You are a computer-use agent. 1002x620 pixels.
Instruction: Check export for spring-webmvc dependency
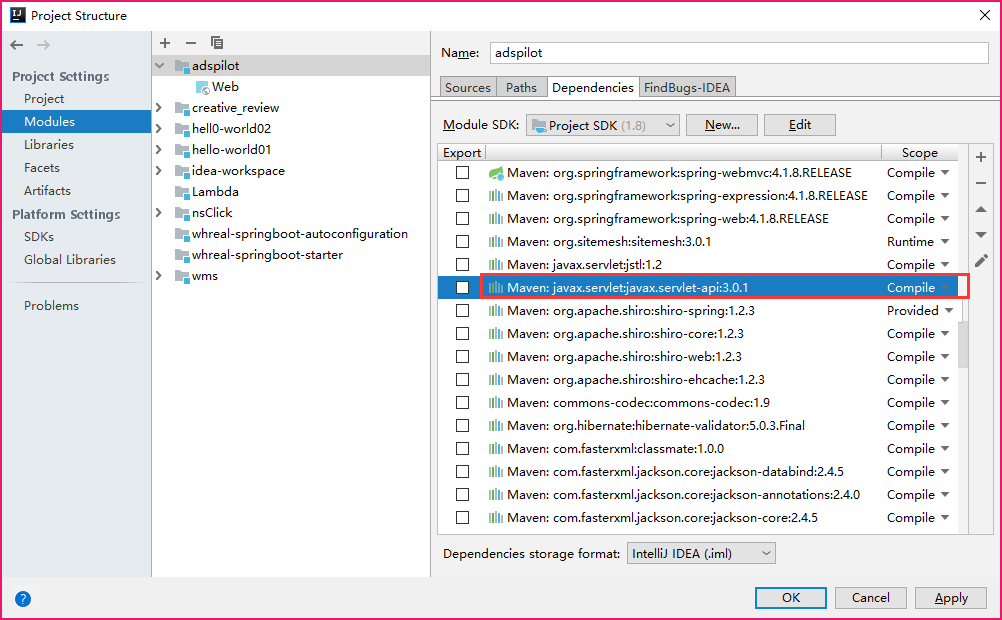(x=463, y=173)
